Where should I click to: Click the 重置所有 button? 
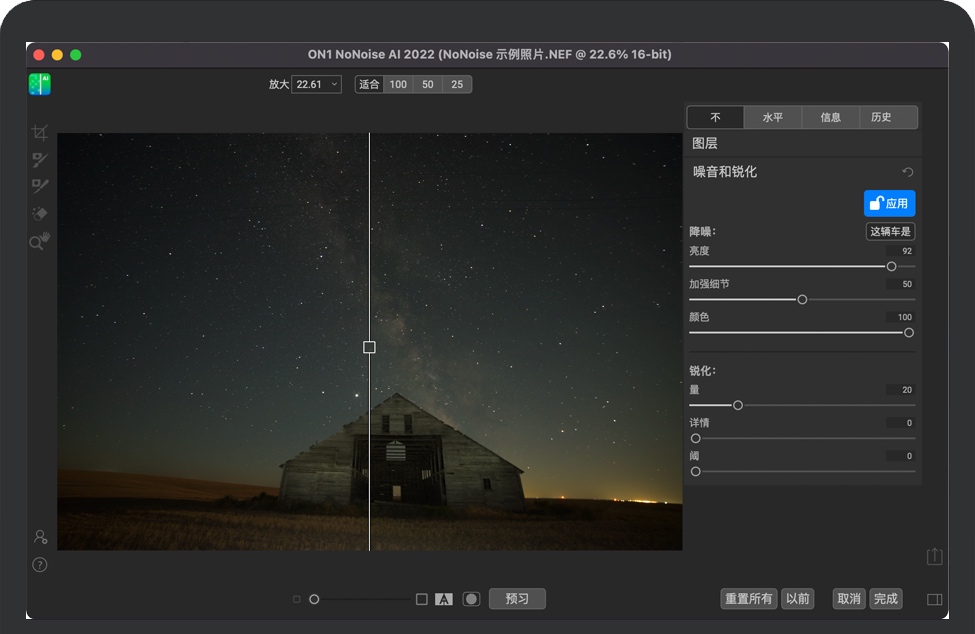tap(748, 599)
